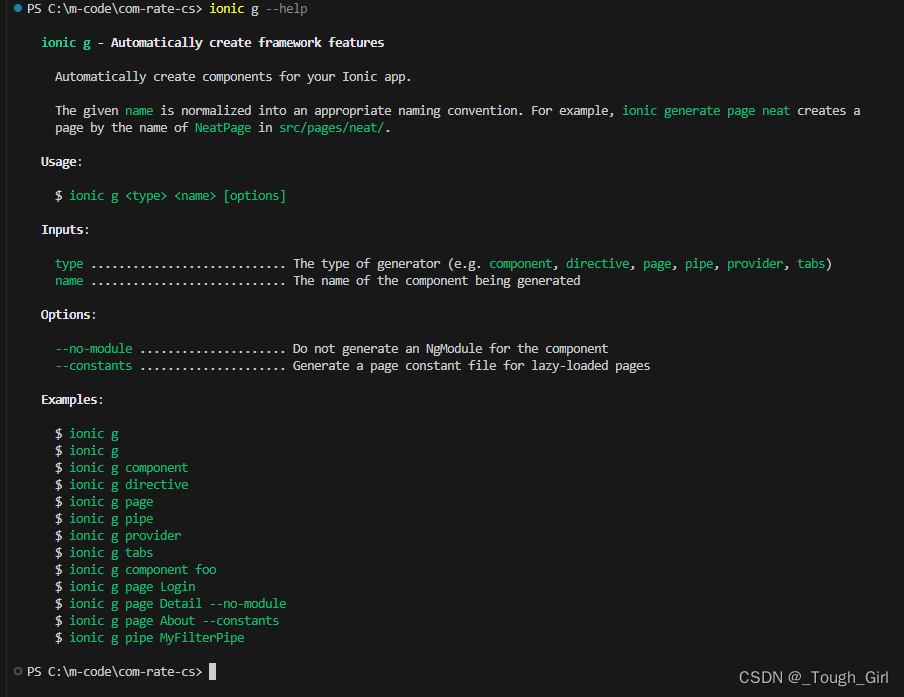Click the text 'The name of the component being generated'
Image resolution: width=904 pixels, height=697 pixels.
click(x=436, y=281)
